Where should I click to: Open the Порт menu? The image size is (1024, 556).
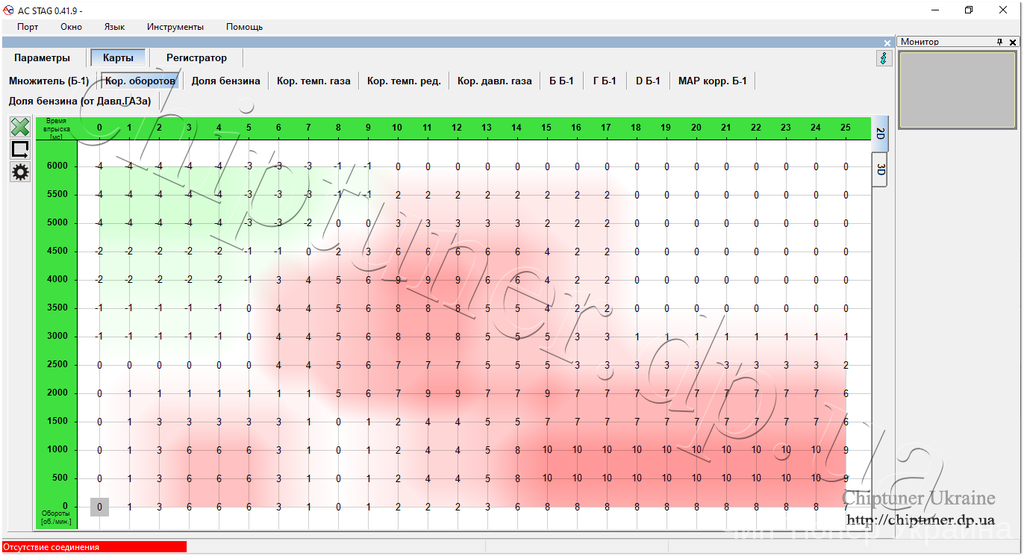27,27
